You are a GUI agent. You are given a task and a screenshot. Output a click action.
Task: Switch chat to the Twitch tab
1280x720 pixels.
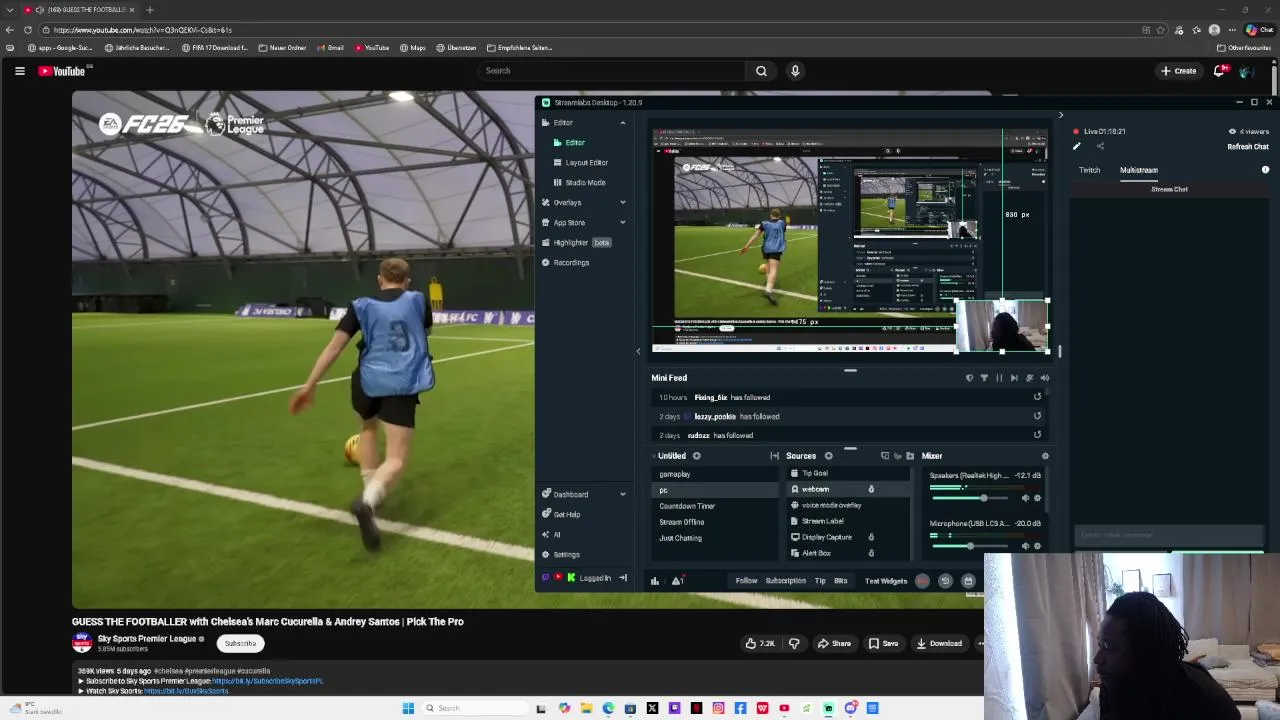coord(1089,170)
